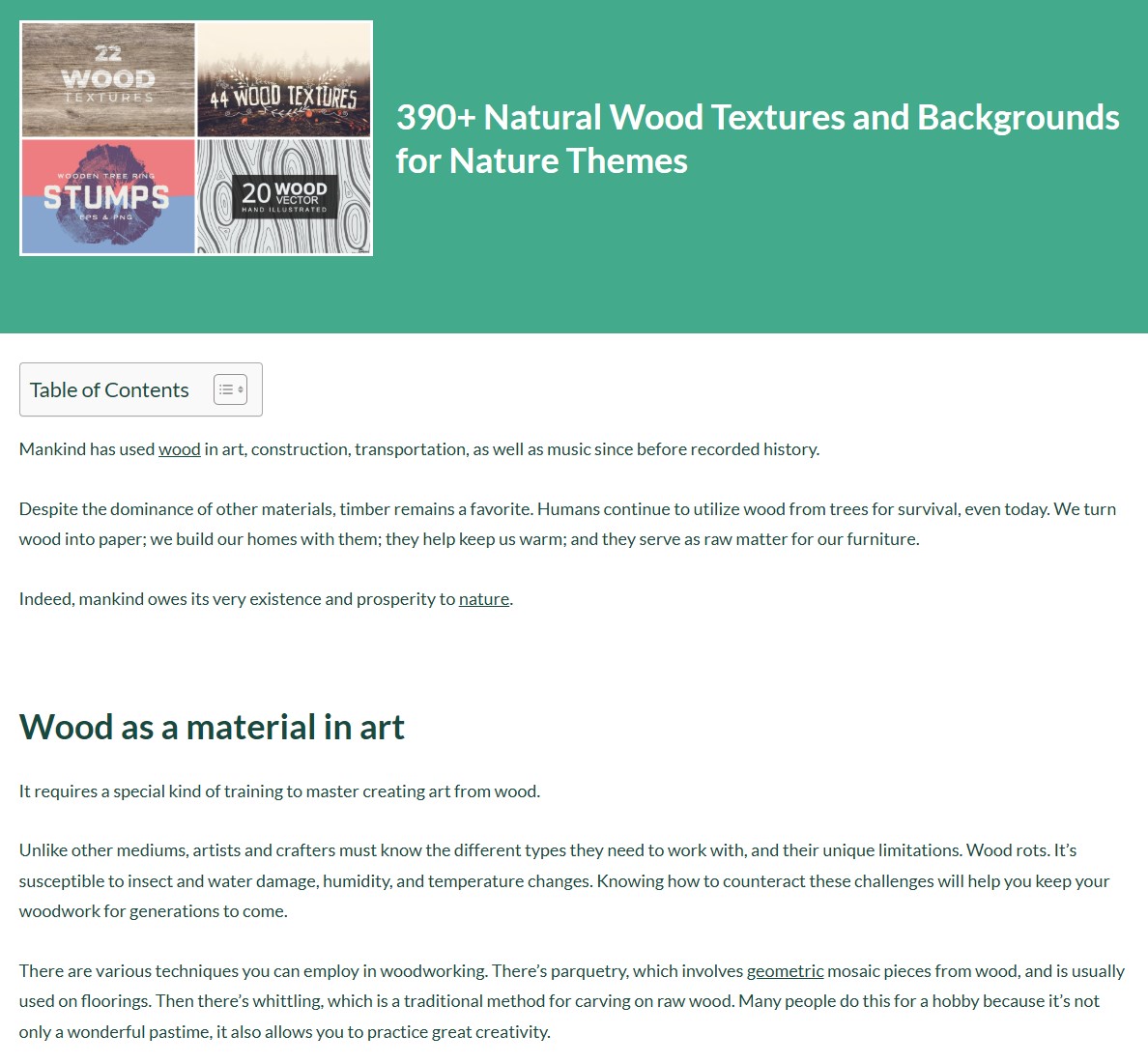Select the '44 Wood Textures' forest image
Viewport: 1148px width, 1064px height.
click(284, 79)
